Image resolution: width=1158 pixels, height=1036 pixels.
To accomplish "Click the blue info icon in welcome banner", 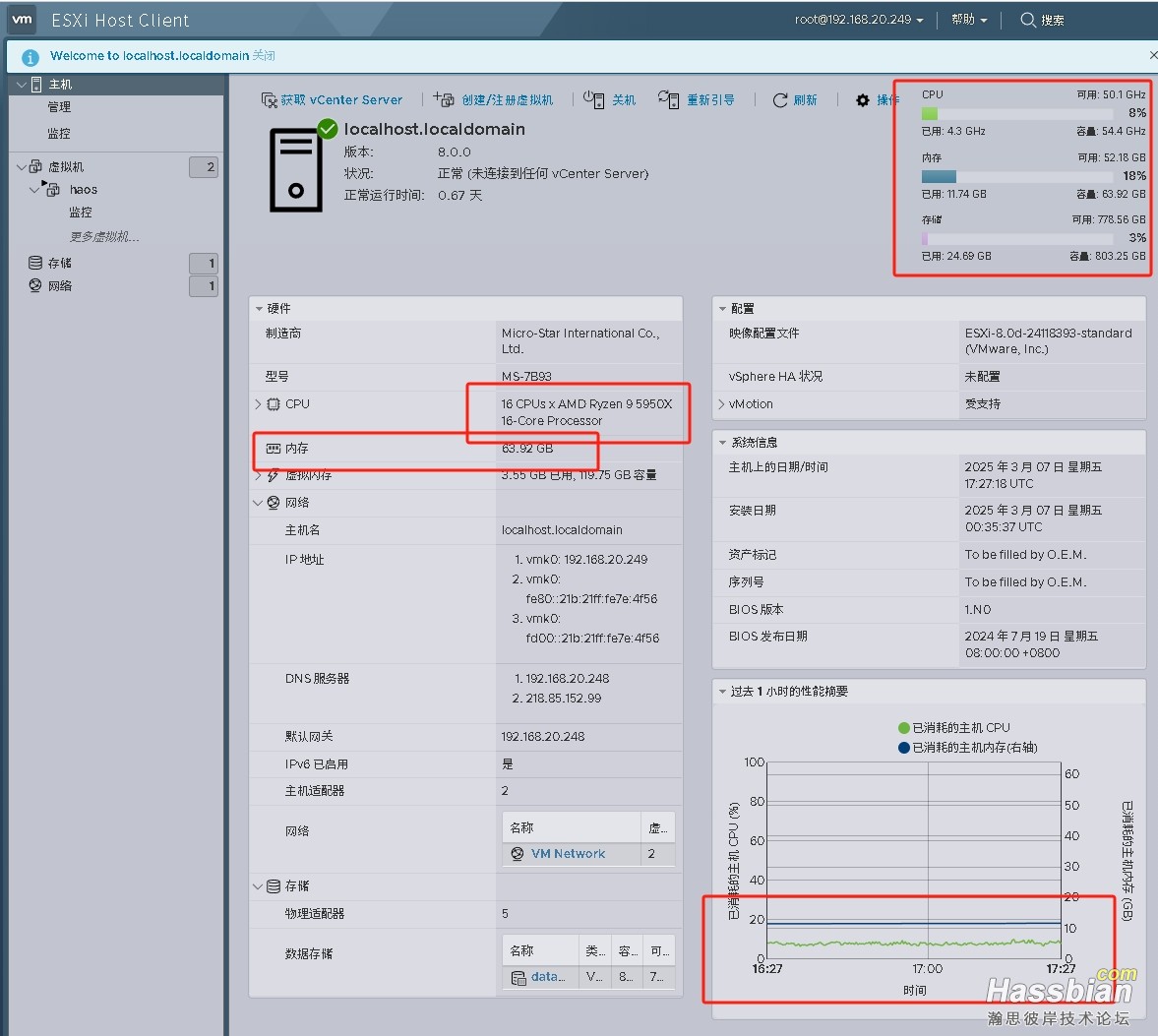I will click(30, 57).
